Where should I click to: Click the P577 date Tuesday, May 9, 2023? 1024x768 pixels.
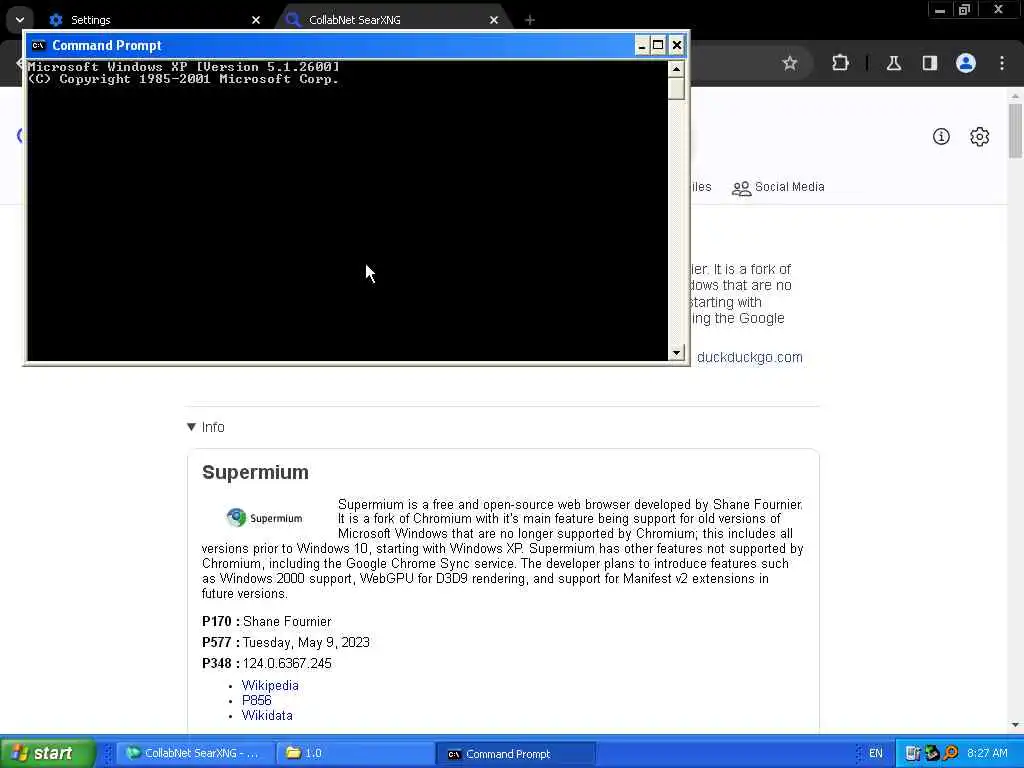[306, 642]
